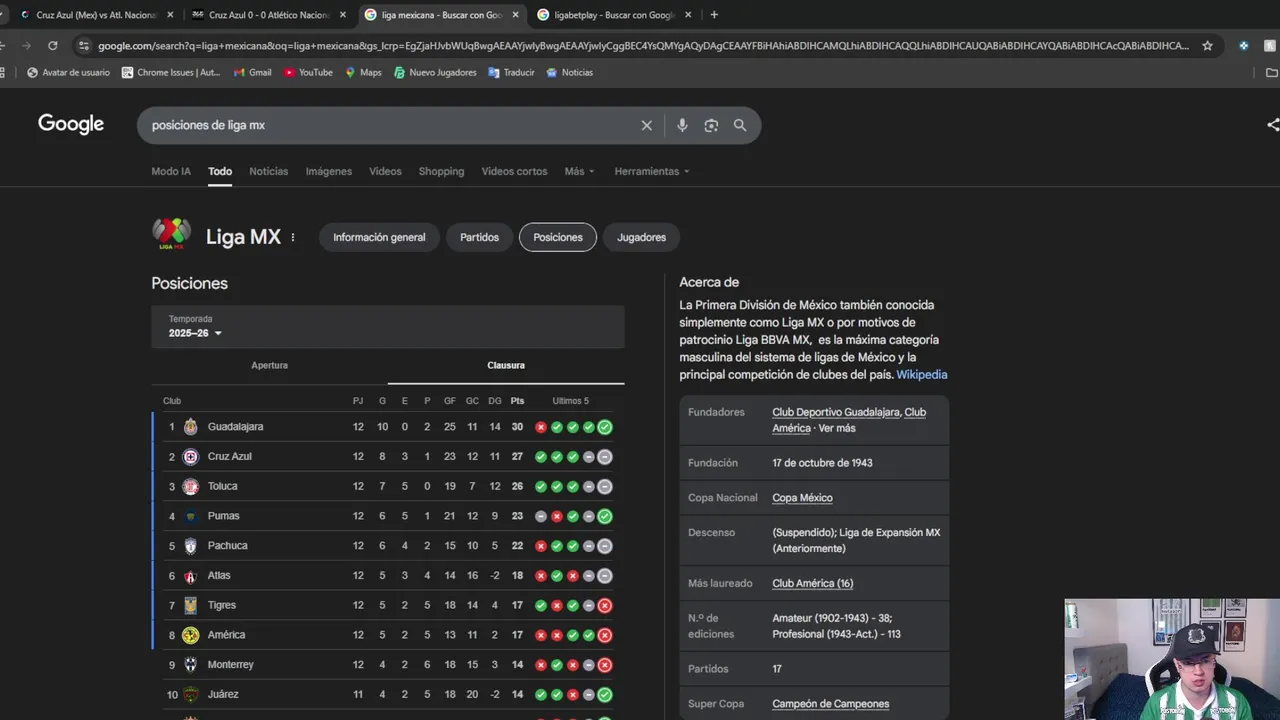Viewport: 1280px width, 720px height.
Task: Go to the Google logo homepage
Action: (x=71, y=124)
